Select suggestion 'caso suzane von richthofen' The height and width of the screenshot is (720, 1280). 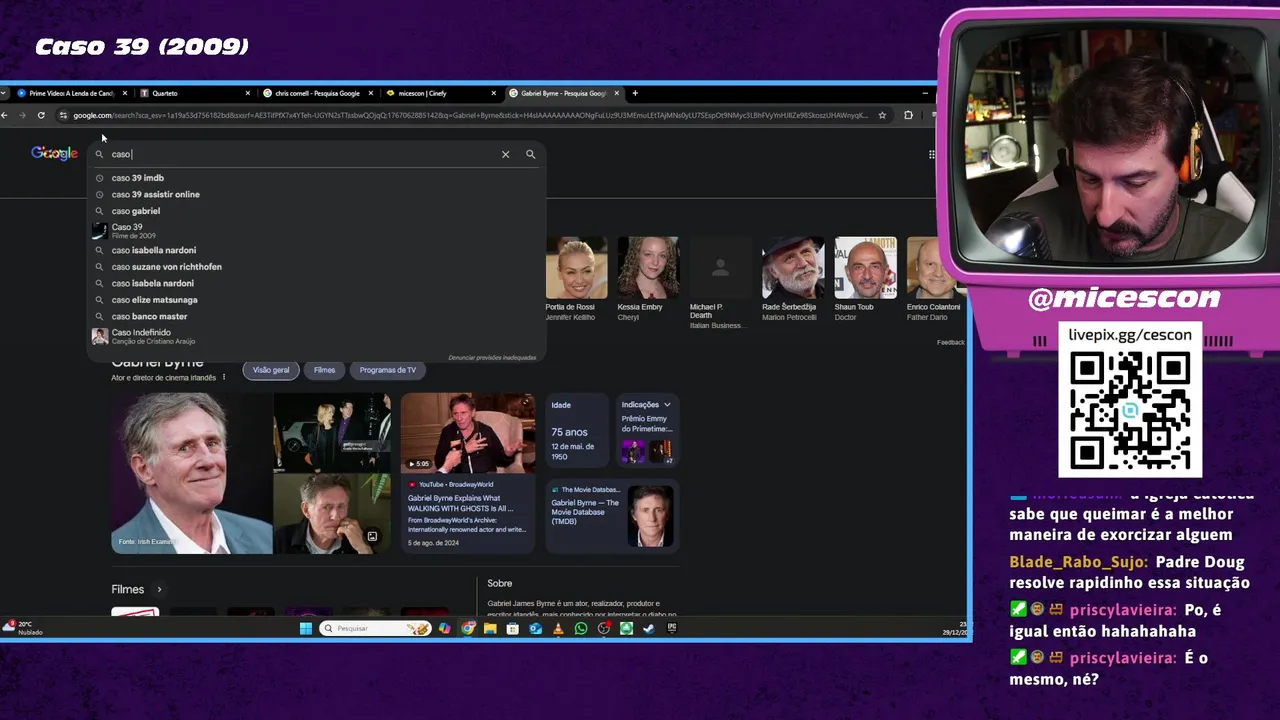pyautogui.click(x=316, y=267)
